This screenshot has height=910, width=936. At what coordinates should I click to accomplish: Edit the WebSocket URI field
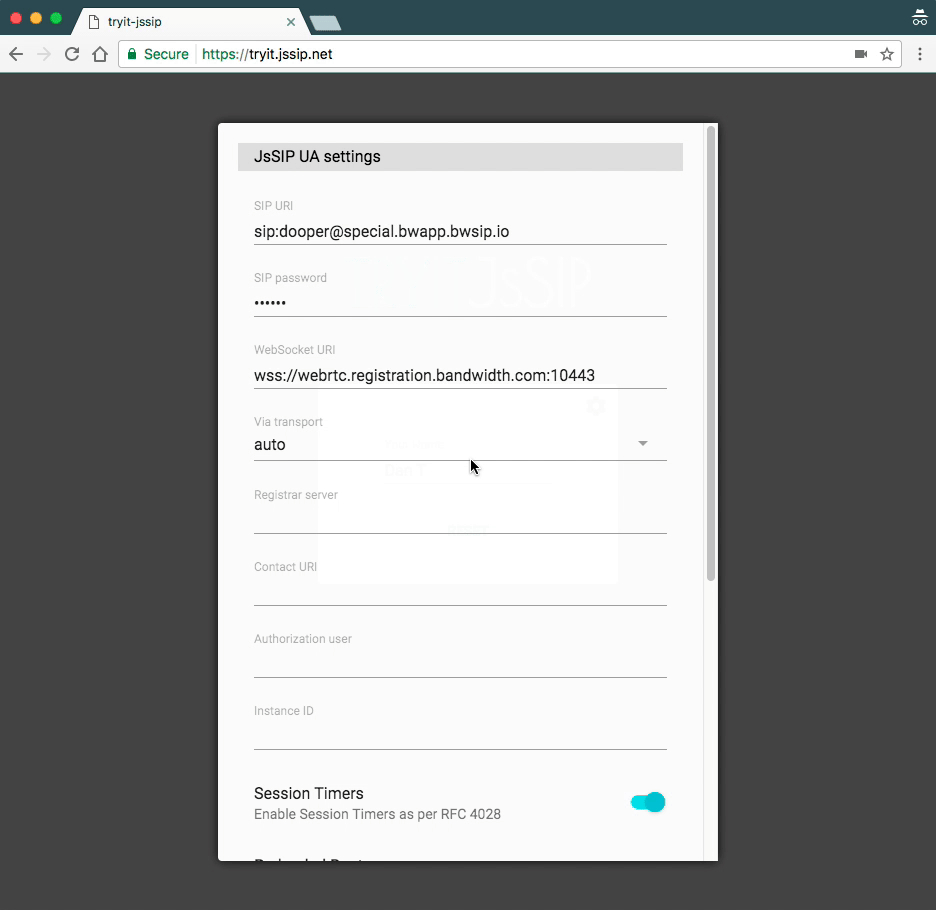coord(460,376)
